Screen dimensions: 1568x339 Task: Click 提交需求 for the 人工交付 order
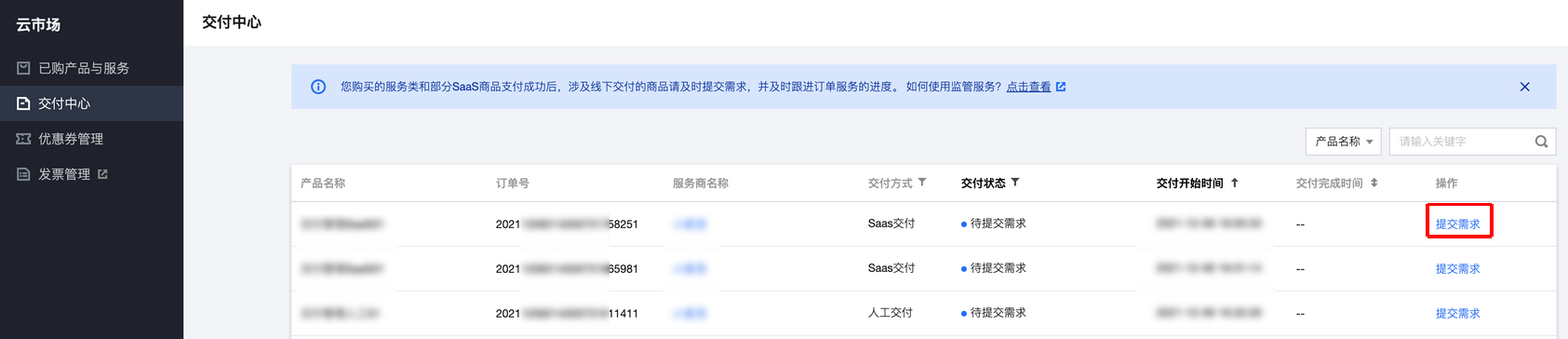pyautogui.click(x=1457, y=313)
